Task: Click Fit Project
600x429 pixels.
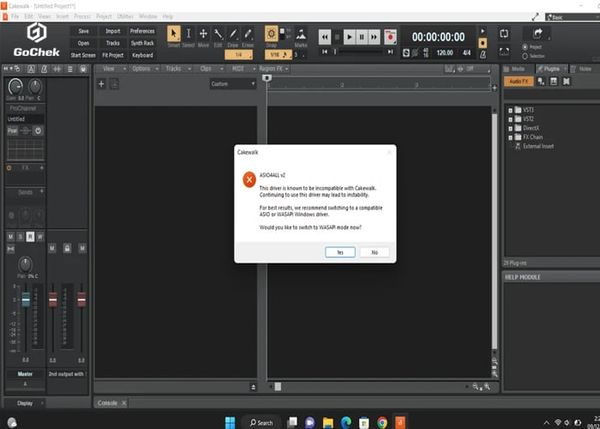Action: (113, 55)
